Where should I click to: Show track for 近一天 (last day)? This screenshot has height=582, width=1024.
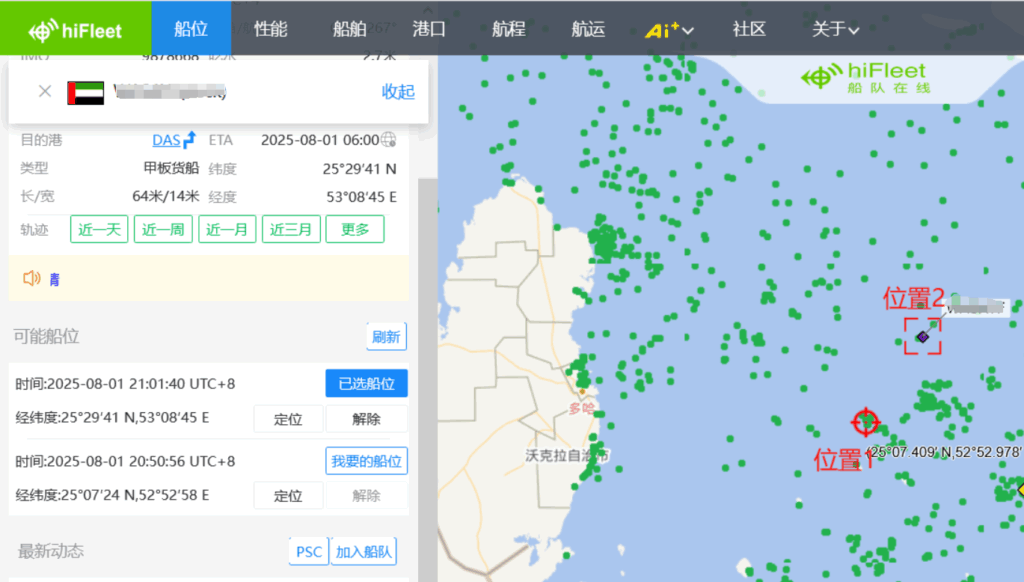point(99,229)
